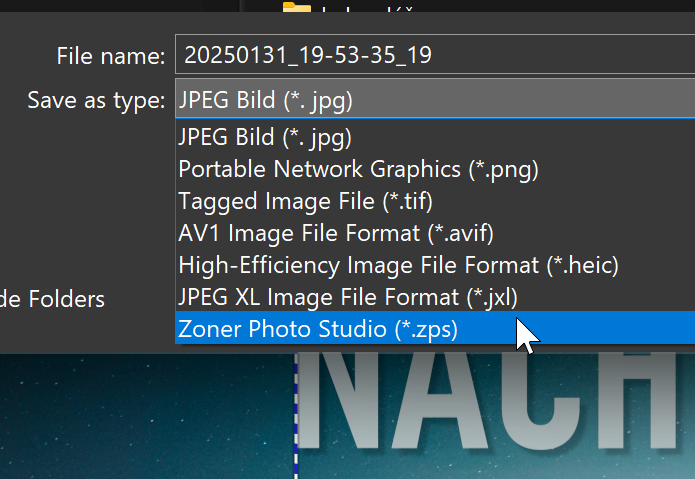Collapse the Save as type combo box

430,100
